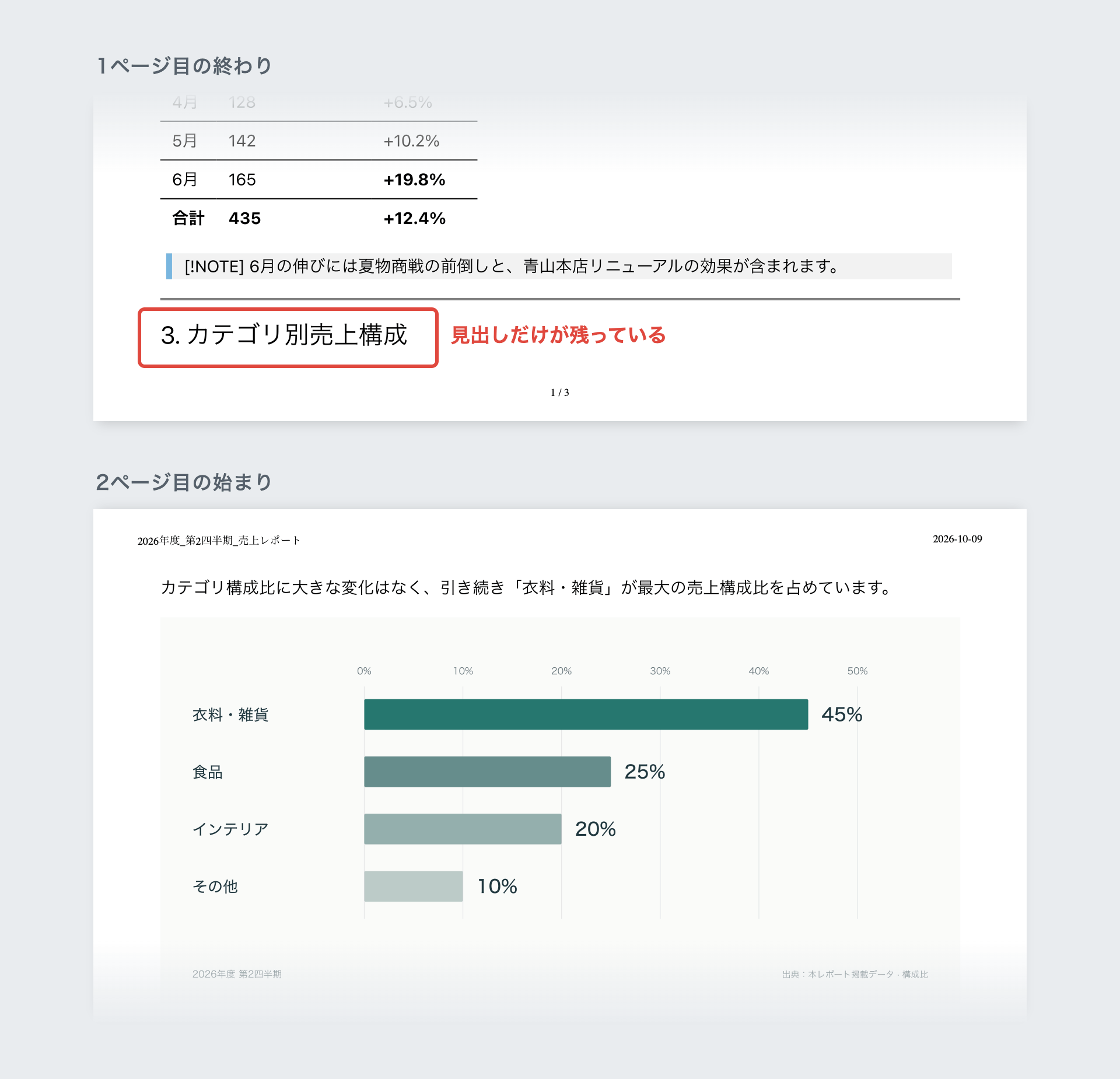Click the '食品' chart label
The width and height of the screenshot is (1120, 1079).
click(208, 772)
